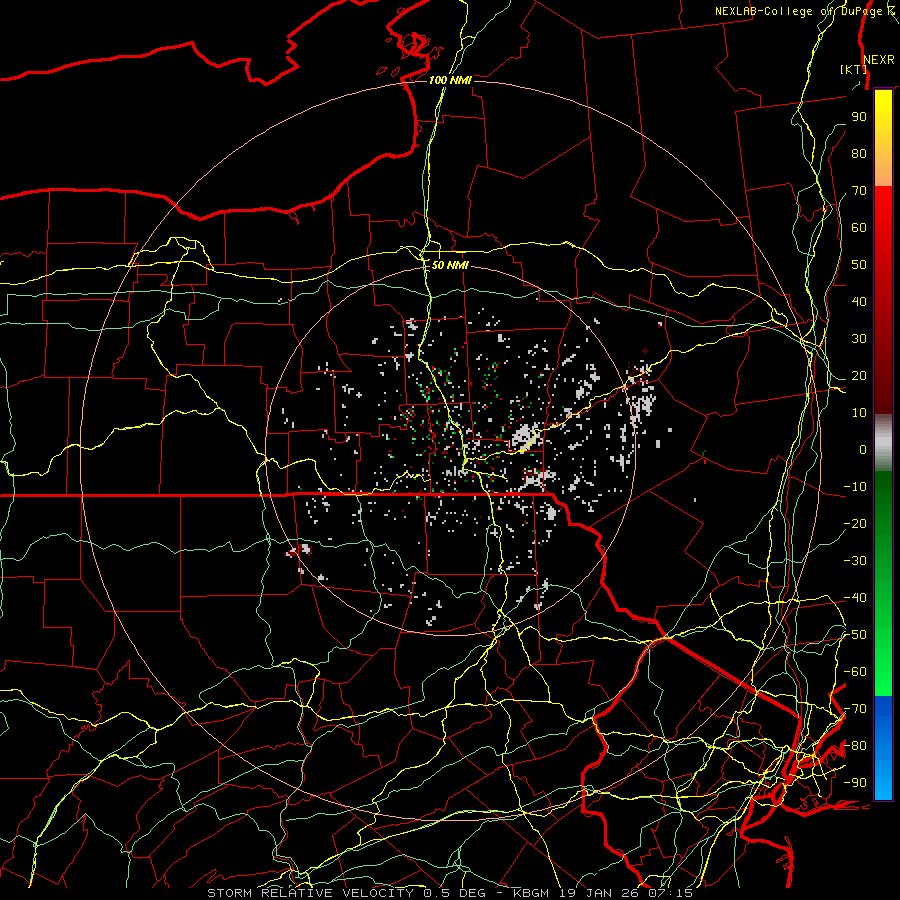Viewport: 900px width, 900px height.
Task: Select the positive 20 knot scale label
Action: click(859, 375)
